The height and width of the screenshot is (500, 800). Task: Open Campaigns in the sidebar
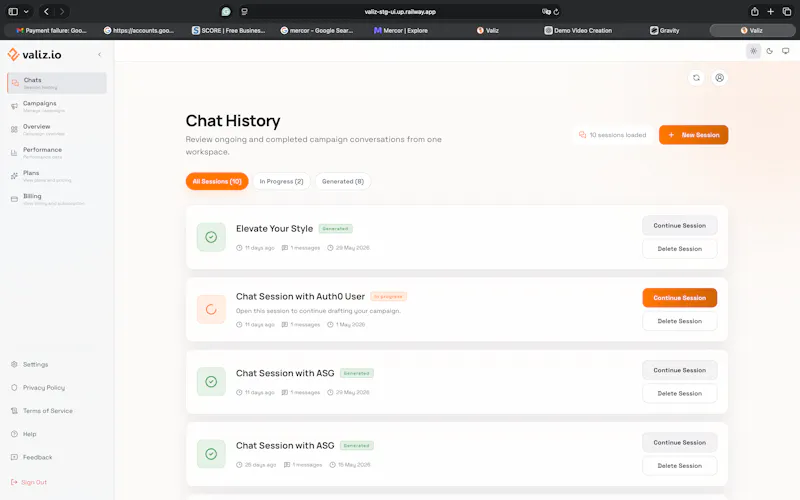click(x=57, y=106)
